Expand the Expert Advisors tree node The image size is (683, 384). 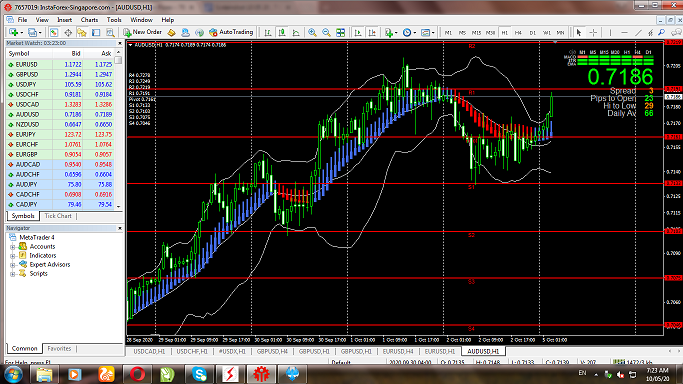click(x=13, y=265)
